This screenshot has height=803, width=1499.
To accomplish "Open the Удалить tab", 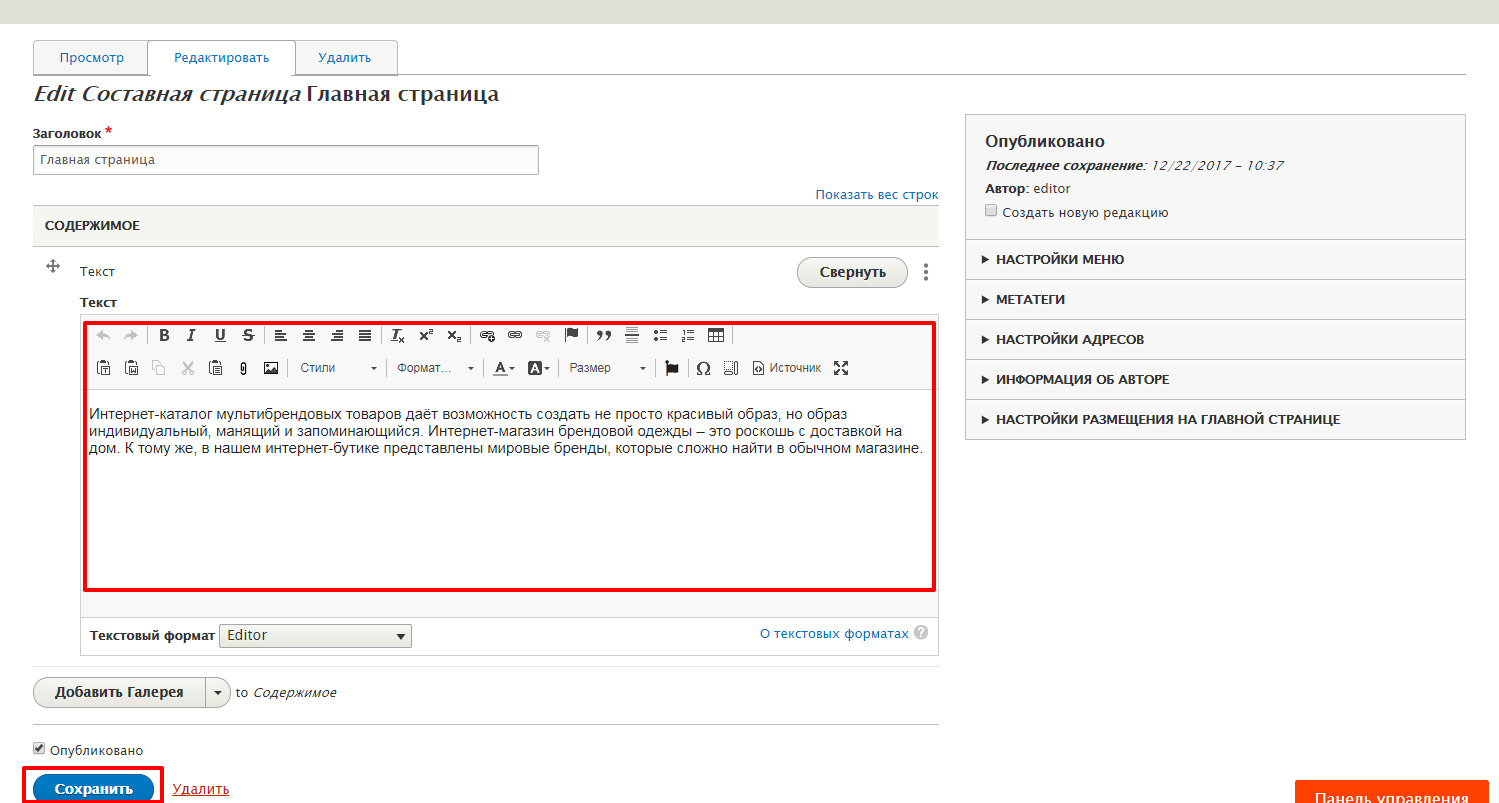I will click(x=346, y=57).
